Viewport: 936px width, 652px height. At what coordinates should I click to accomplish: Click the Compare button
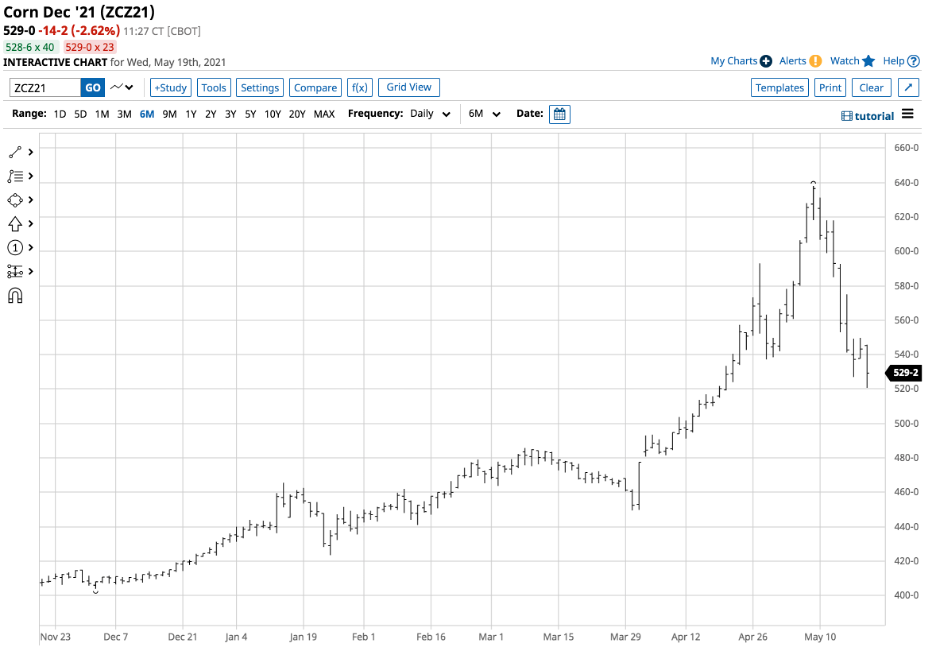pyautogui.click(x=315, y=88)
